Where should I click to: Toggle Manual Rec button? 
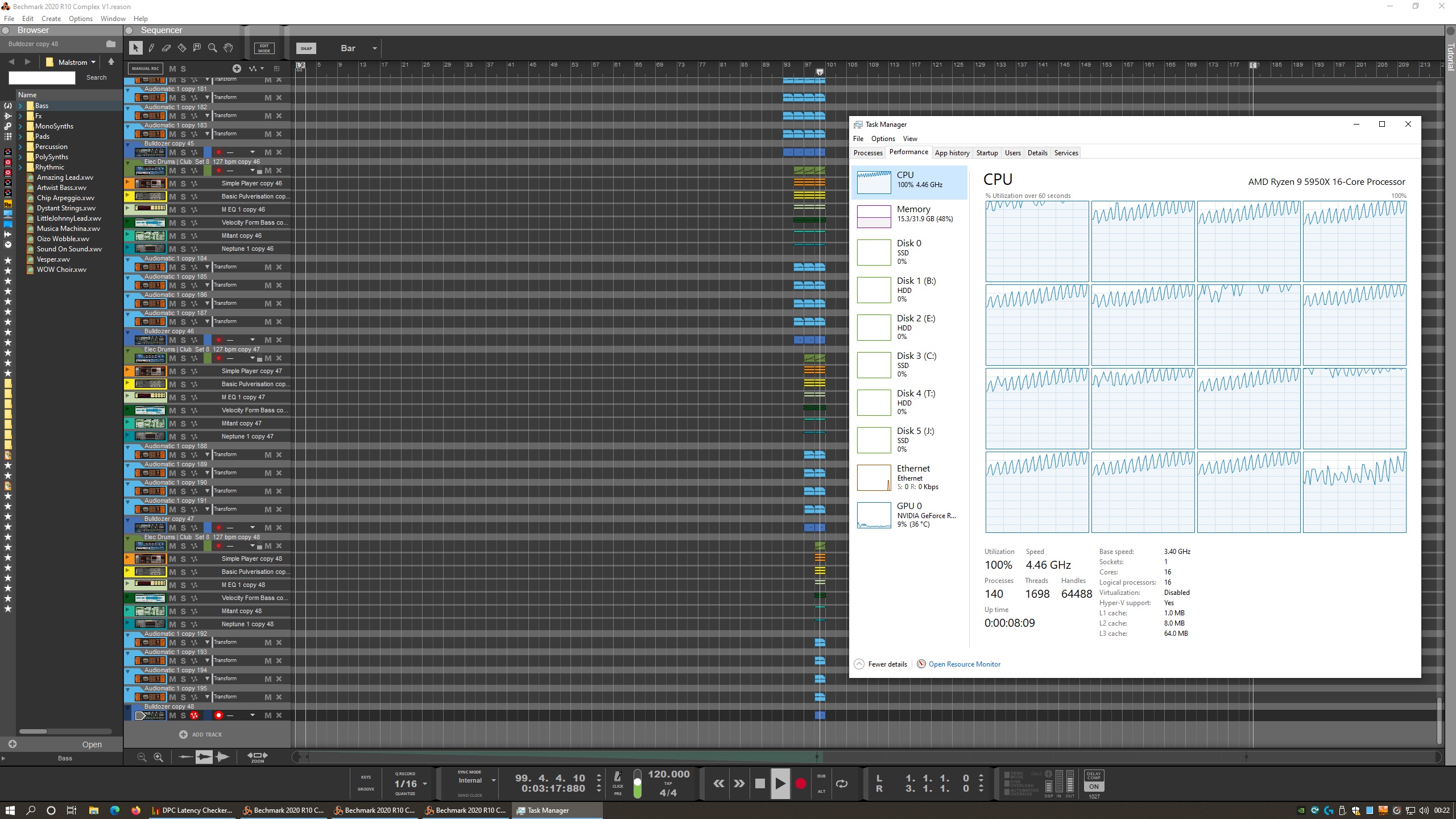click(146, 68)
